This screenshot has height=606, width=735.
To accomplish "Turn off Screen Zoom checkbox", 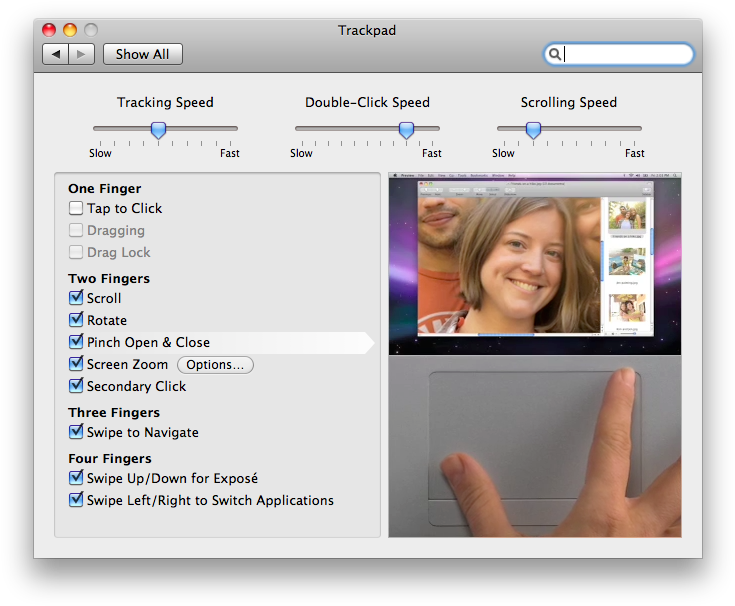I will [76, 364].
